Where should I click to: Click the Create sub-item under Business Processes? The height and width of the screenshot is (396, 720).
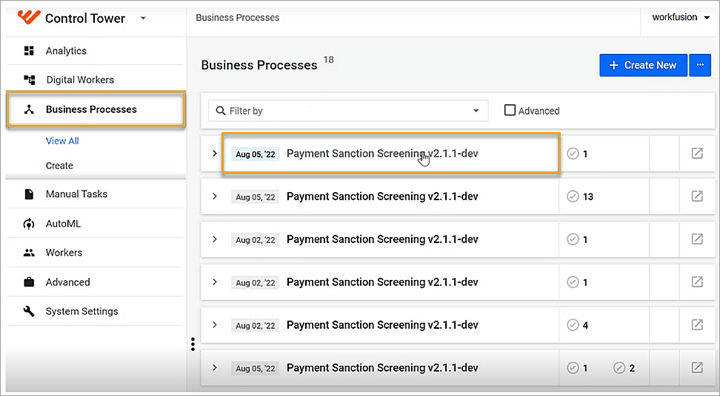tap(59, 165)
